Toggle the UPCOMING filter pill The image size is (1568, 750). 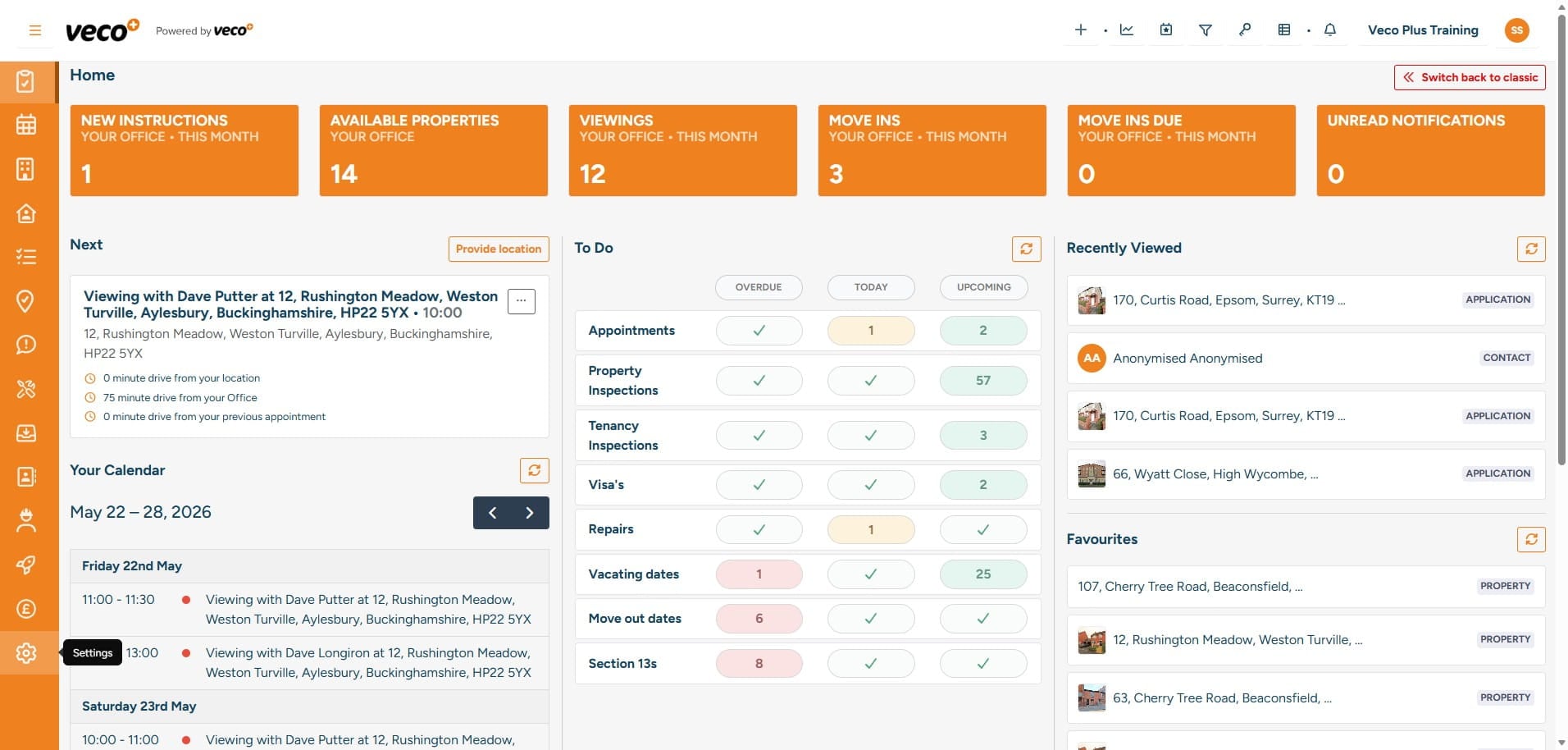point(983,287)
